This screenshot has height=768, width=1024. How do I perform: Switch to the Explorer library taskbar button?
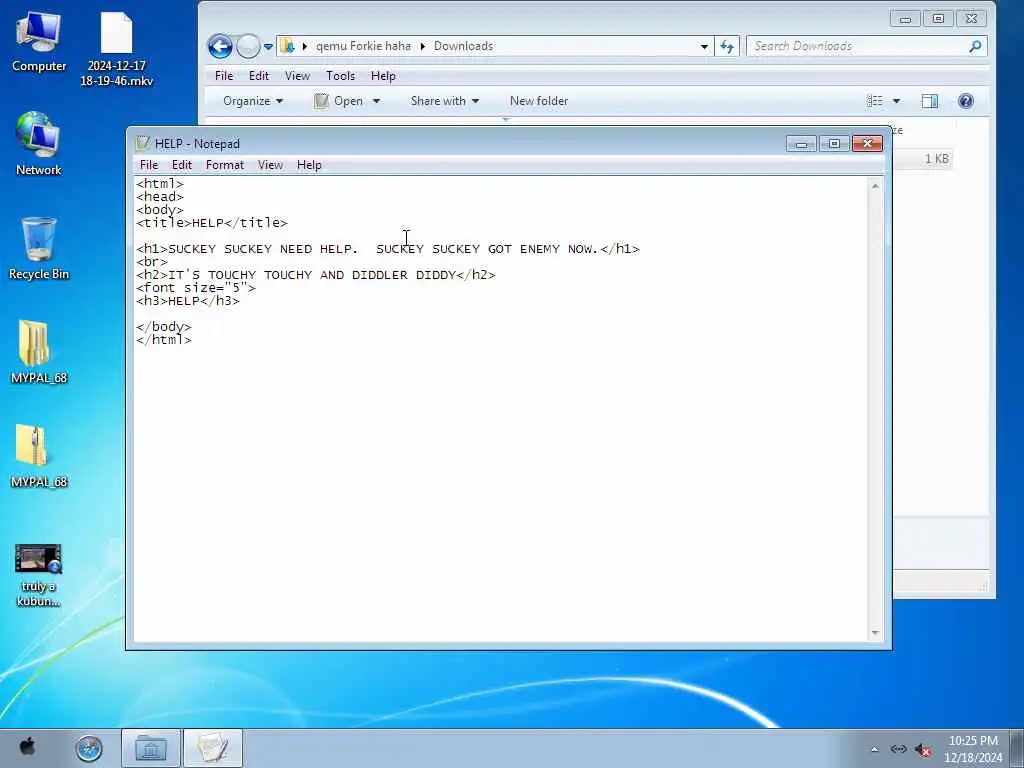151,748
